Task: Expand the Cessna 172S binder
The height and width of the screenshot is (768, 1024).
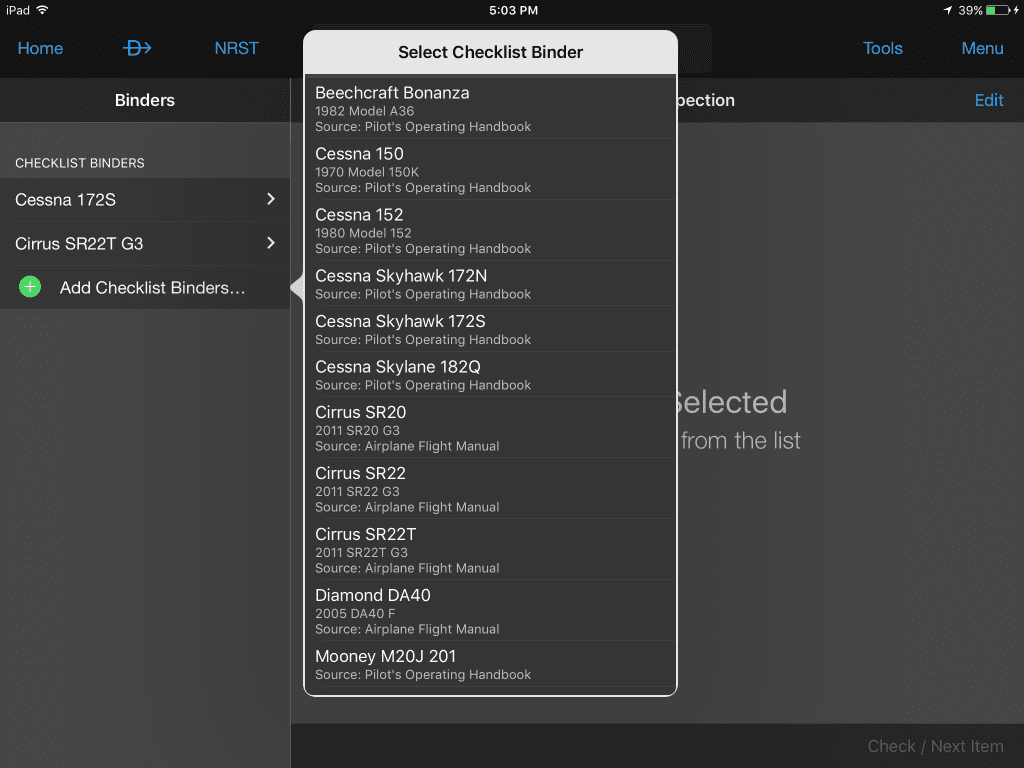Action: point(145,200)
